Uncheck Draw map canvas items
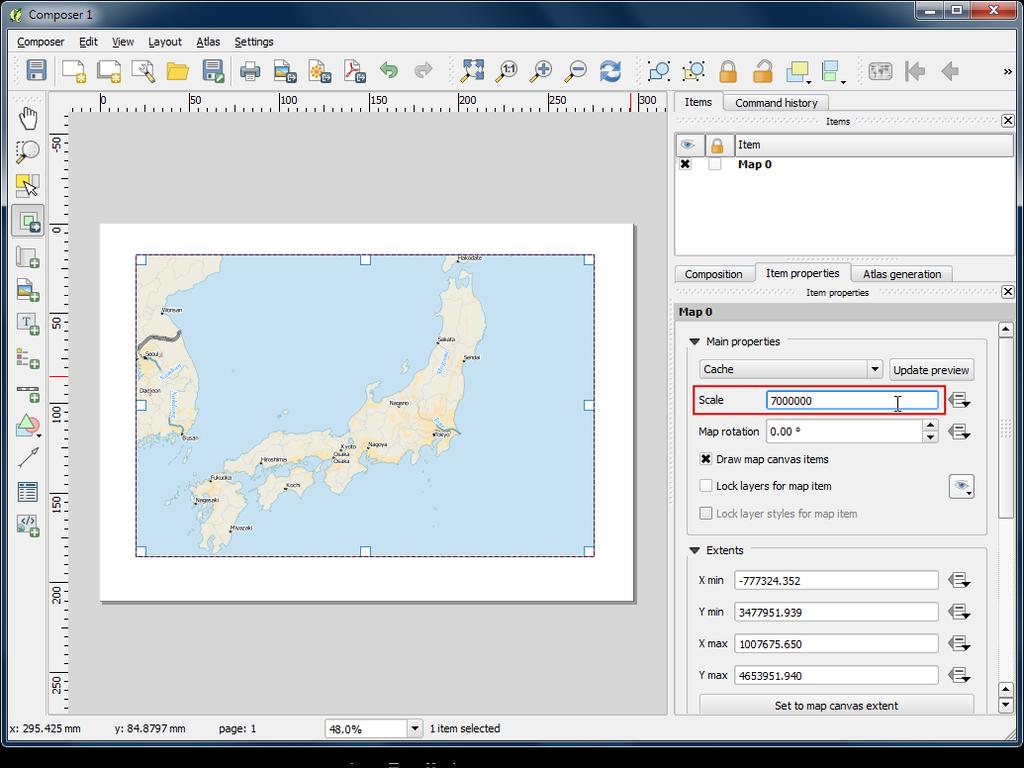1024x768 pixels. coord(705,459)
